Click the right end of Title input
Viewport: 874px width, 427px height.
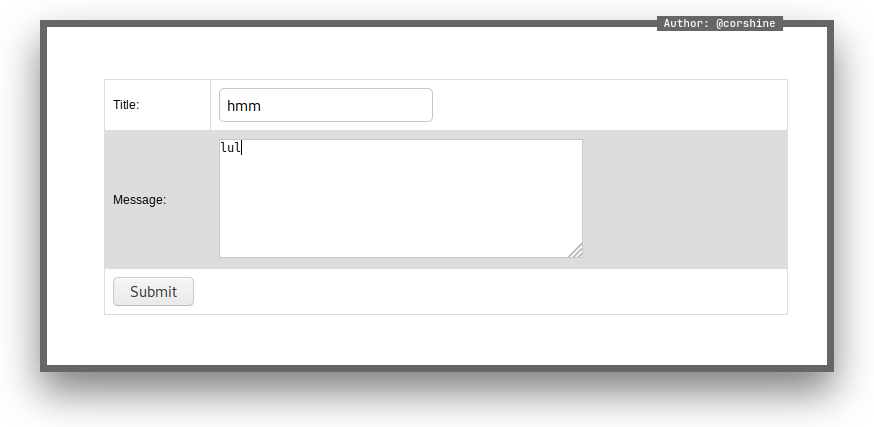pyautogui.click(x=420, y=105)
